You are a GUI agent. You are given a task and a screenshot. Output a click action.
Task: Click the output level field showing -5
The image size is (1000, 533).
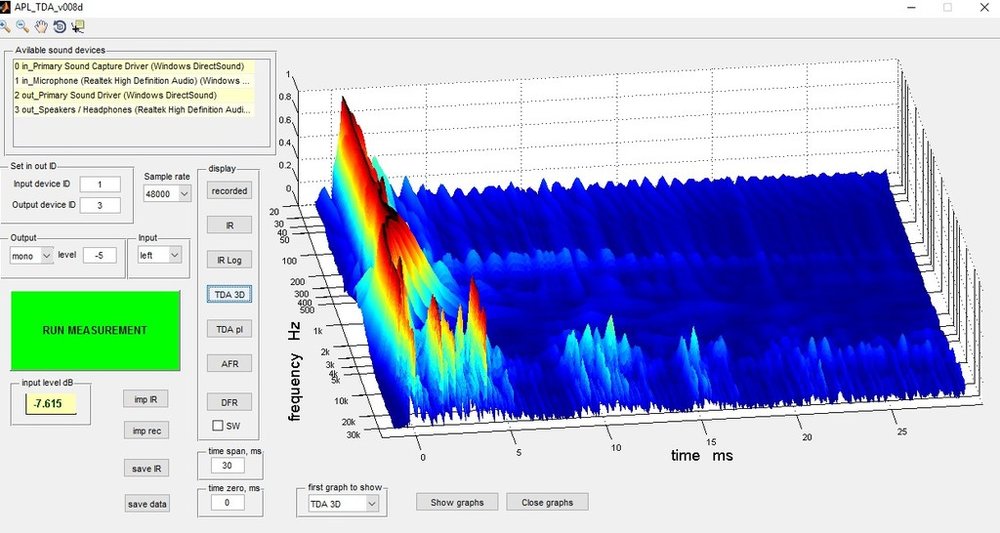click(99, 256)
